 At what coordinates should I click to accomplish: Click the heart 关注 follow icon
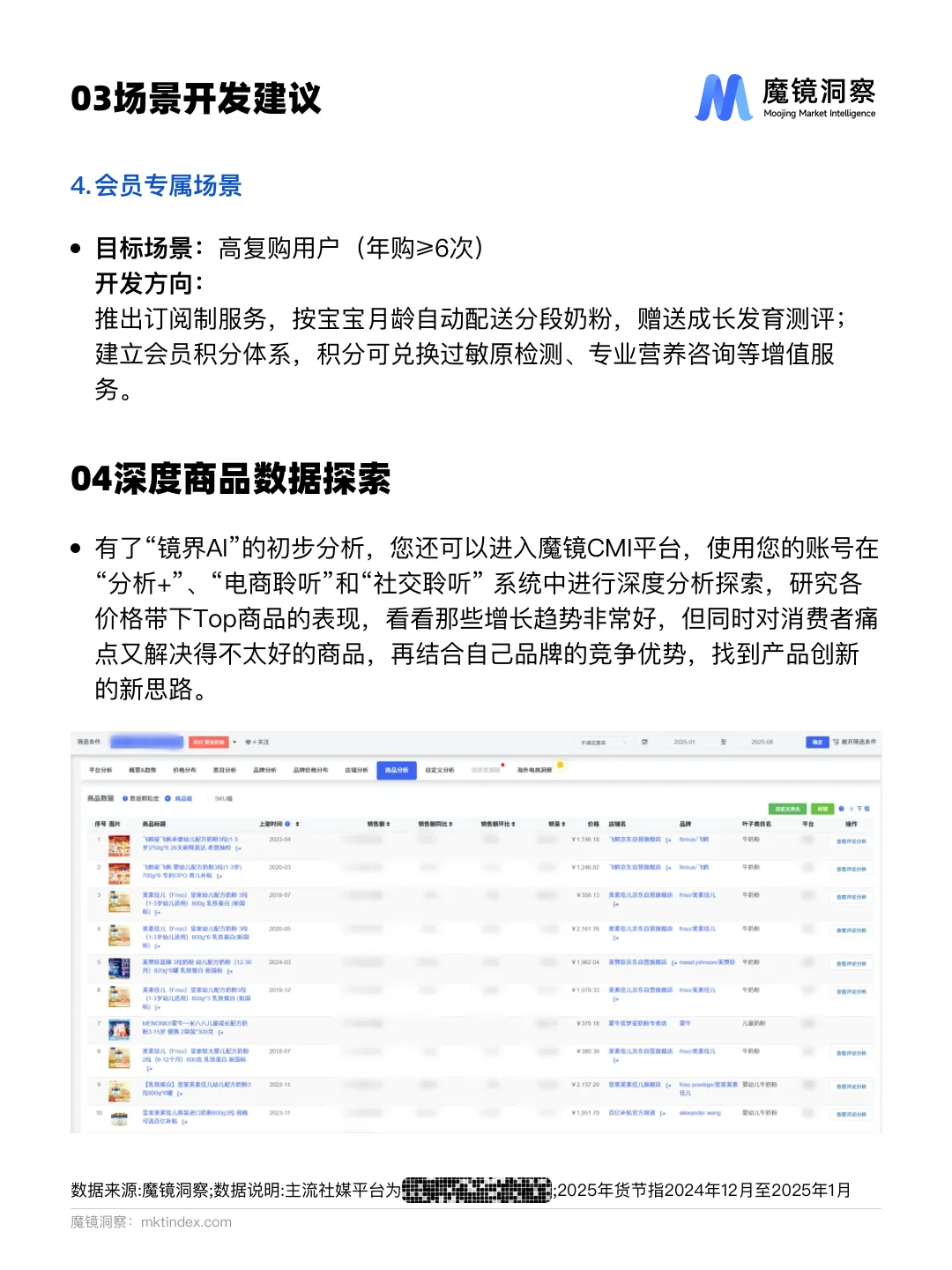click(x=249, y=742)
